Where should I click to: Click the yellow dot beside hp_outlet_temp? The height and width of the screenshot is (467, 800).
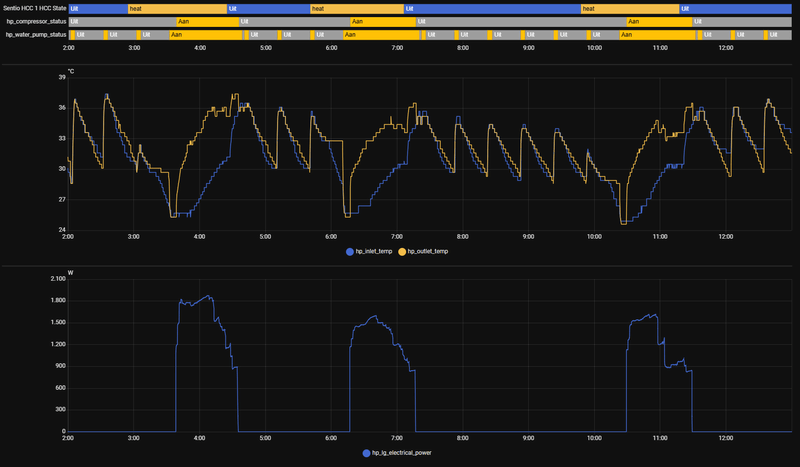point(402,252)
